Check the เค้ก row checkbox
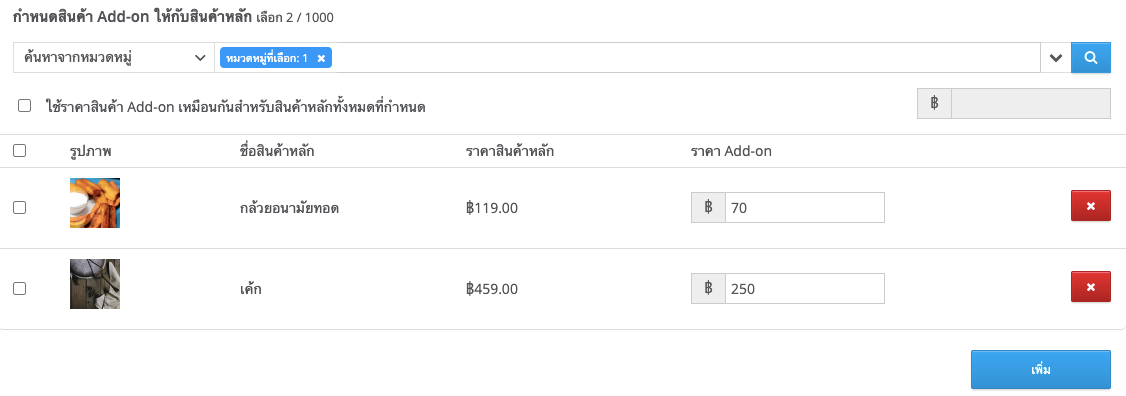This screenshot has height=396, width=1126. [x=20, y=288]
